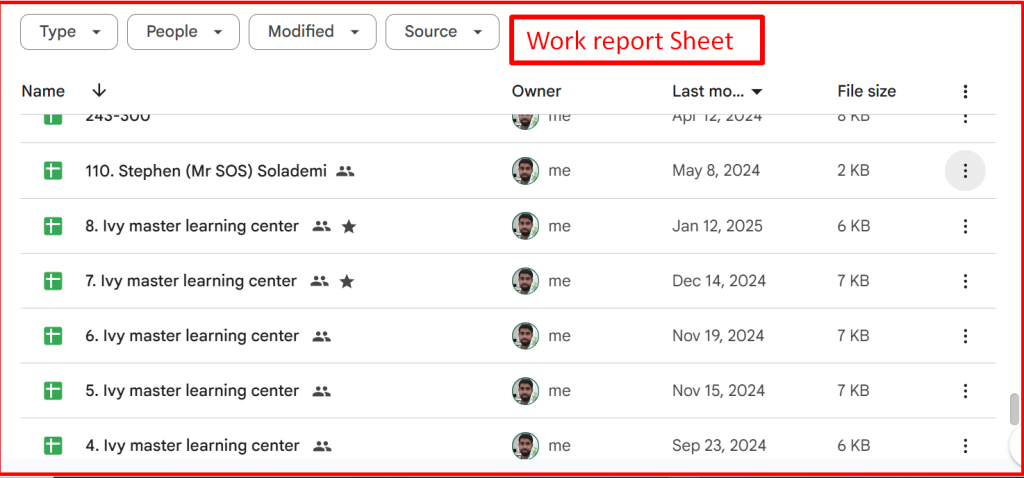Expand the People filter dropdown

[x=183, y=32]
